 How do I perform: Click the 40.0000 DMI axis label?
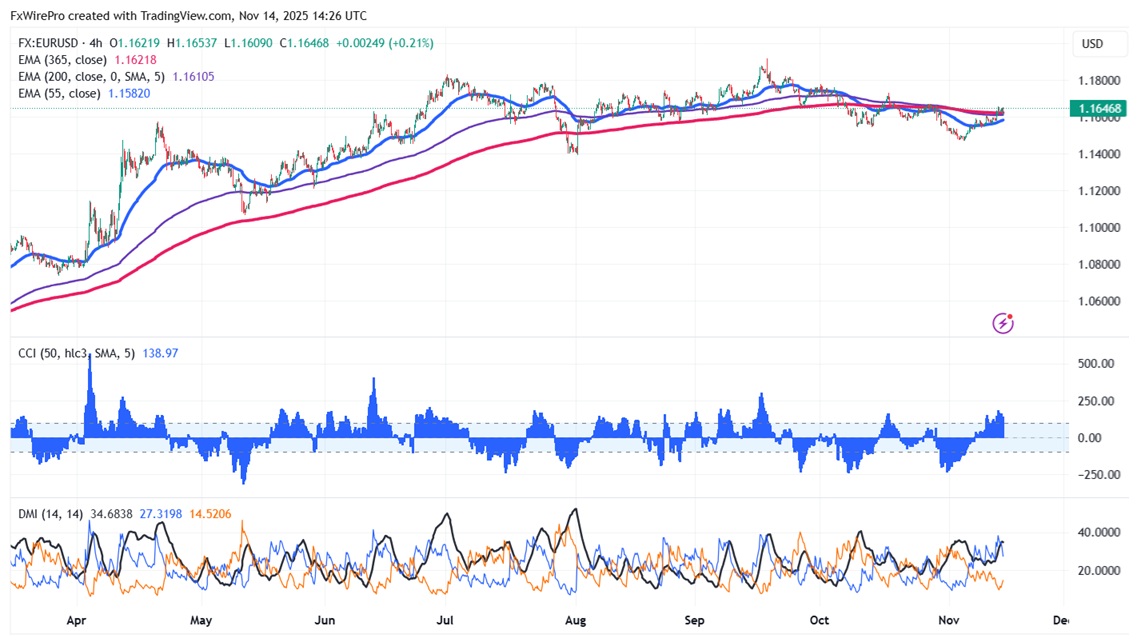point(1099,533)
